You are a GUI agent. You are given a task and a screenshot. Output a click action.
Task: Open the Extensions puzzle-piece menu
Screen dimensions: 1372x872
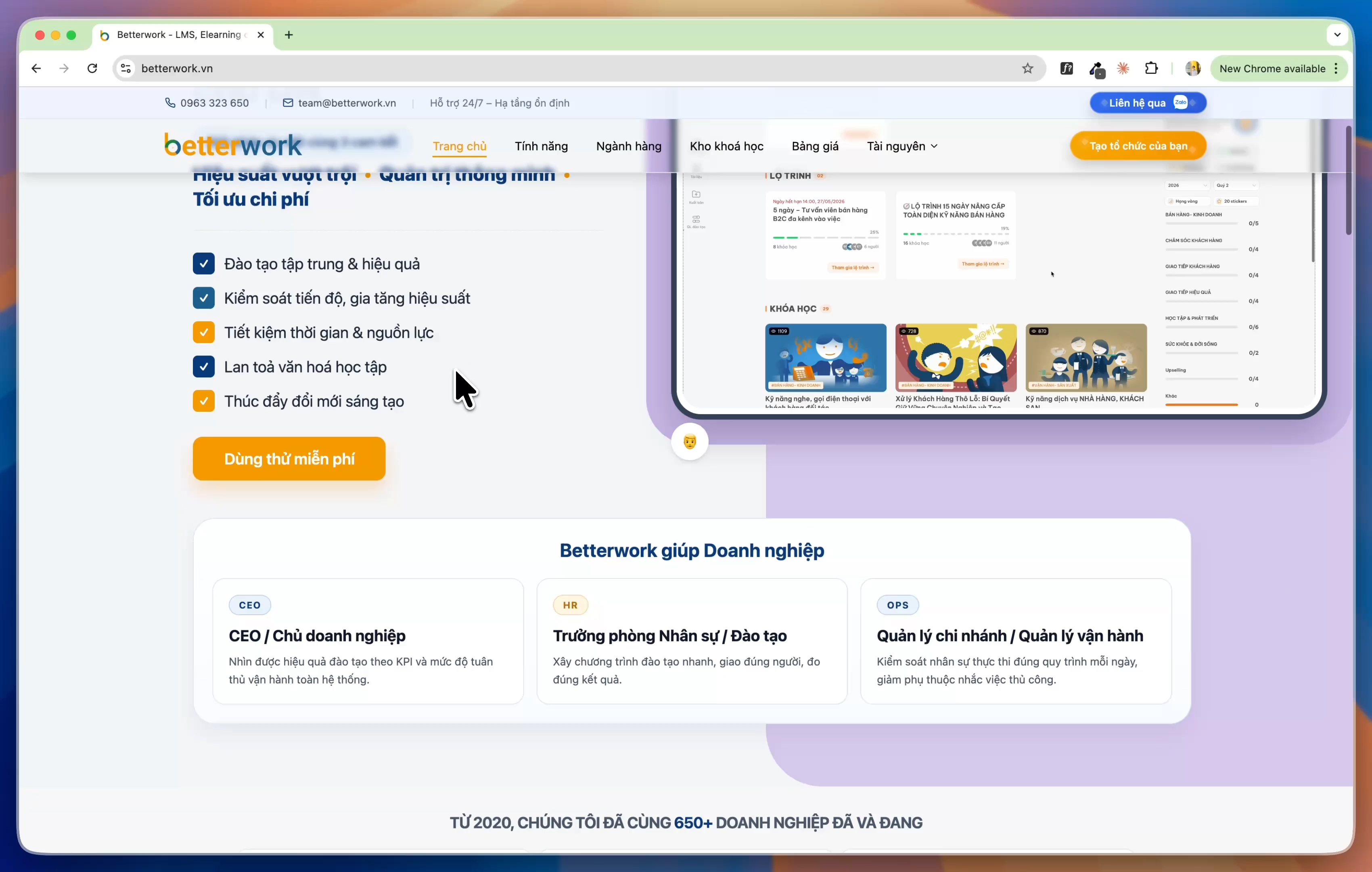[1151, 68]
